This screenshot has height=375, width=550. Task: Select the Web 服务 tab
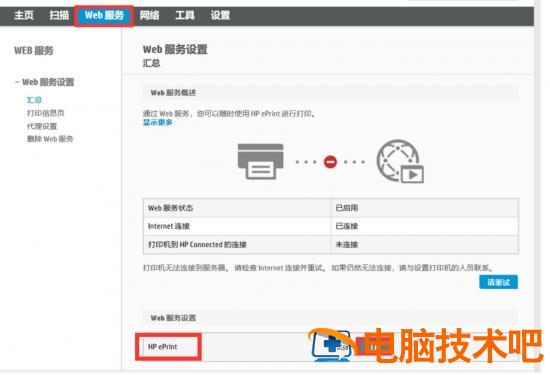104,15
